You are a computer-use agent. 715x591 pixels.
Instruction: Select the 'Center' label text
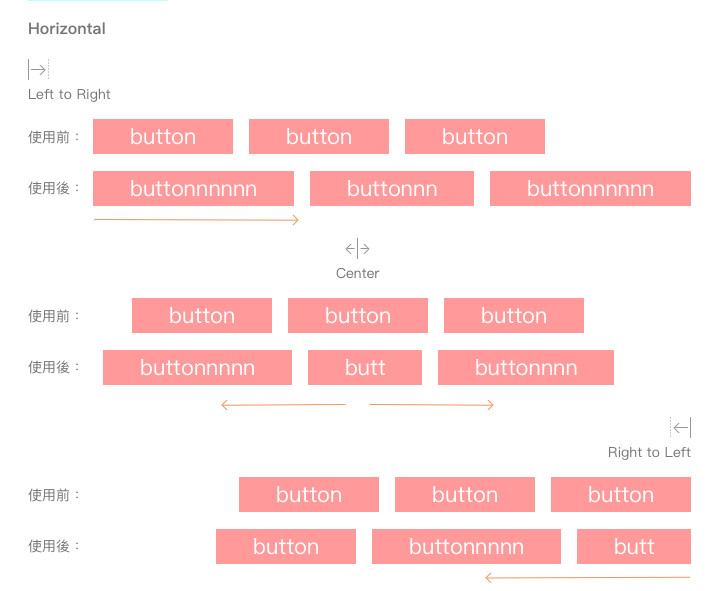tap(357, 273)
